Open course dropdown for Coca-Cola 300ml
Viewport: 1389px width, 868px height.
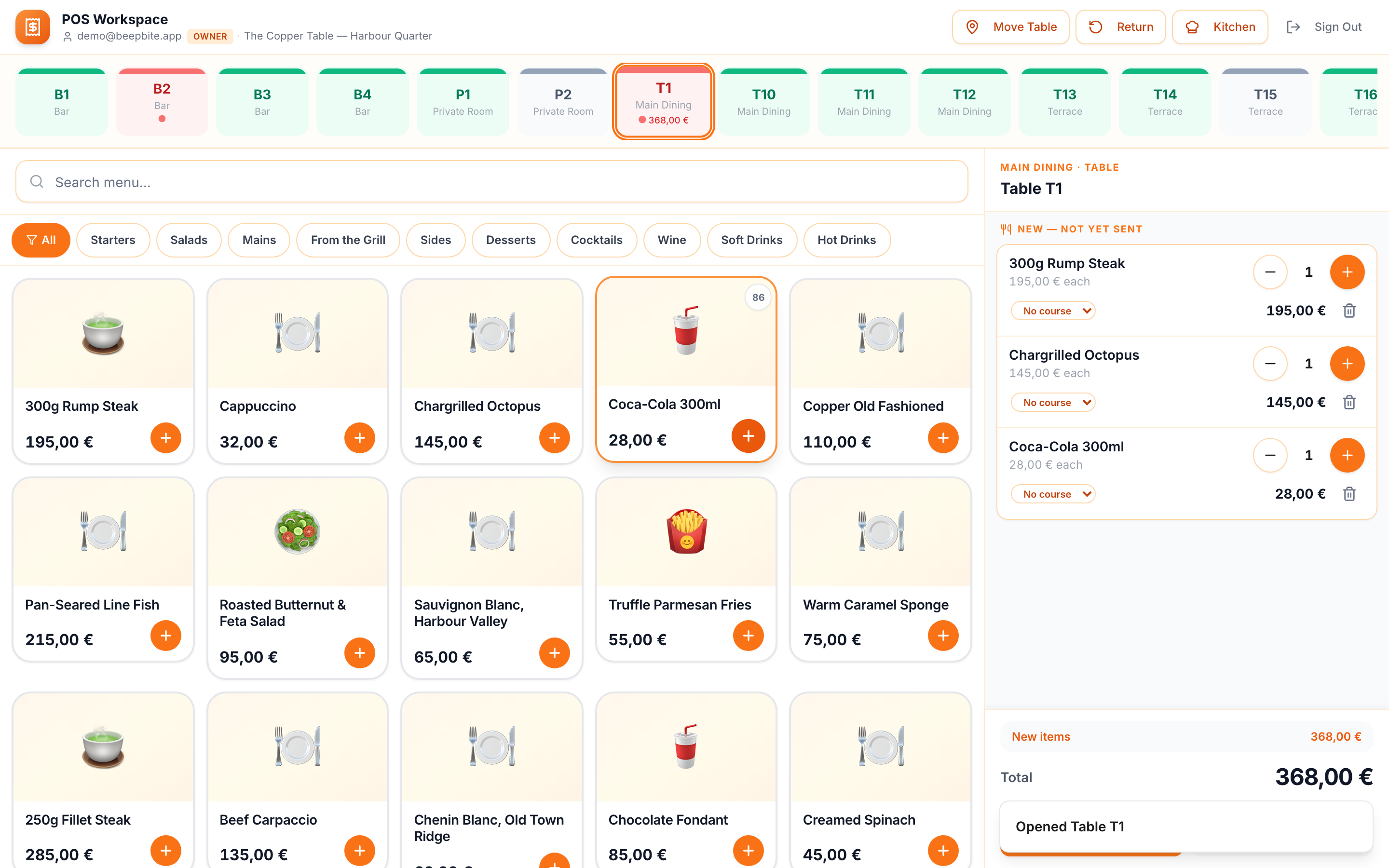pos(1053,494)
